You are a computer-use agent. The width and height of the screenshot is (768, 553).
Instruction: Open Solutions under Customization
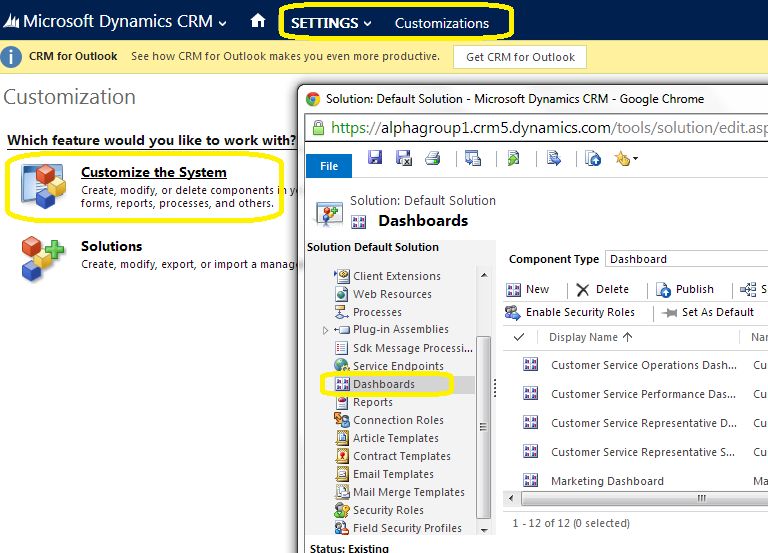(x=112, y=246)
